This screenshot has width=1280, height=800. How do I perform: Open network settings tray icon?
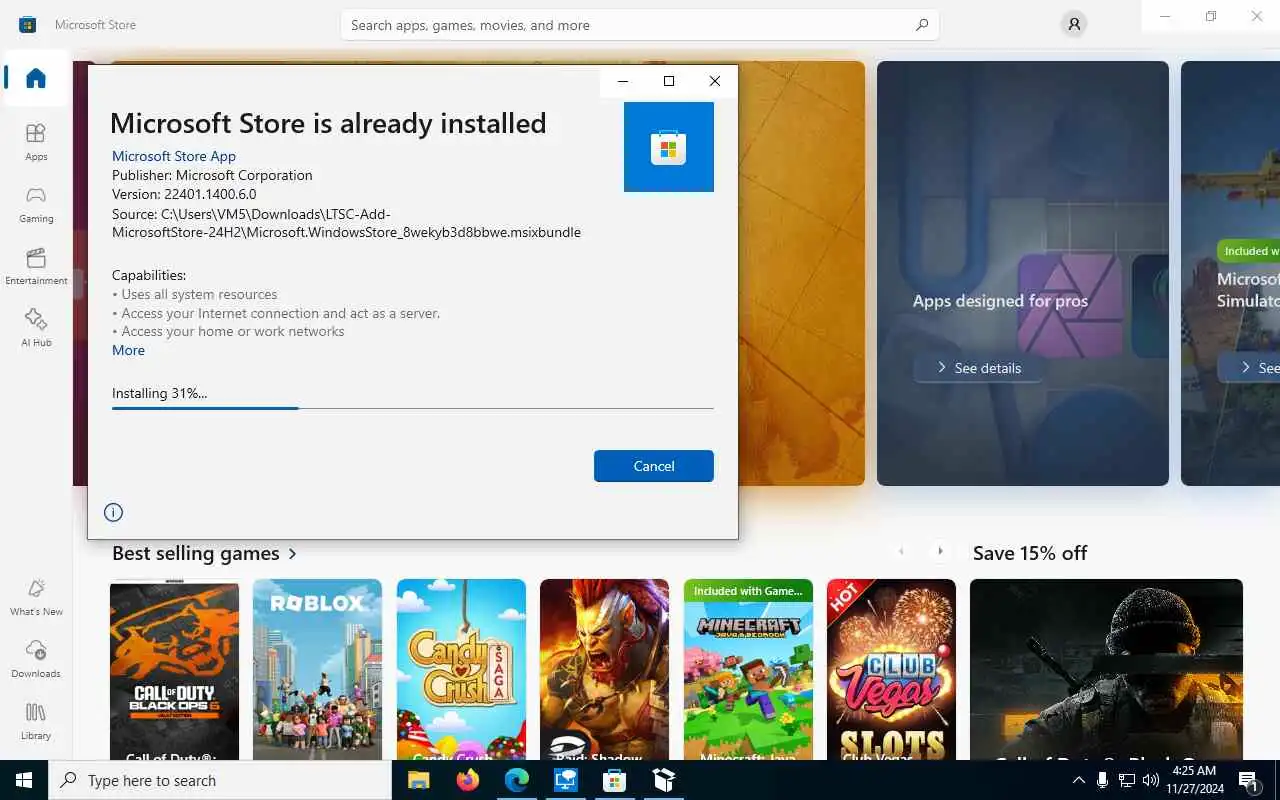pyautogui.click(x=1127, y=780)
